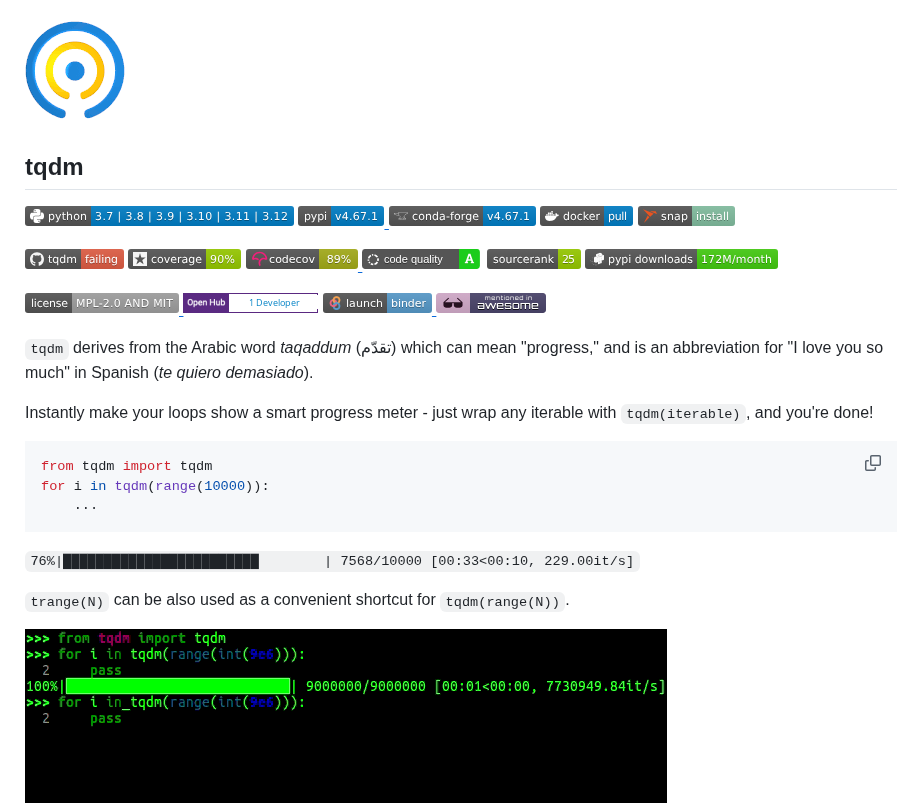The width and height of the screenshot is (916, 803).
Task: Open the sourcerank 25 badge
Action: 534,259
